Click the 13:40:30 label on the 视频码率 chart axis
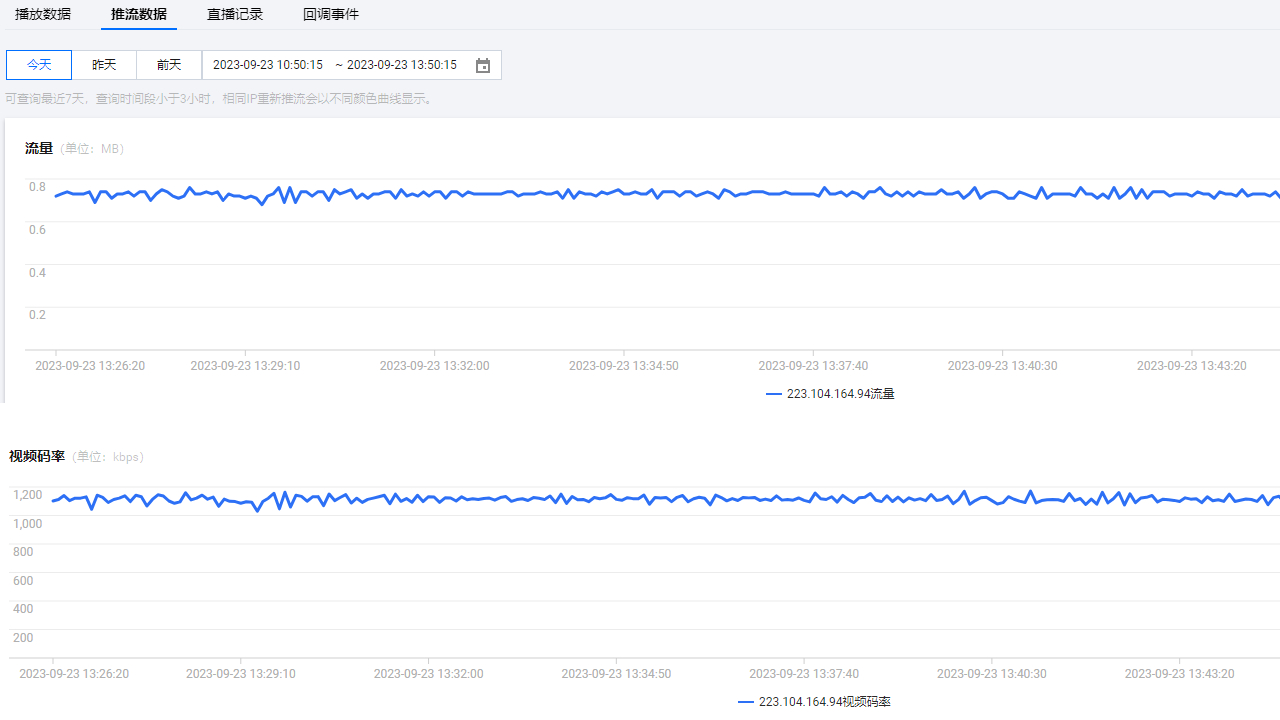This screenshot has width=1280, height=720. click(992, 674)
